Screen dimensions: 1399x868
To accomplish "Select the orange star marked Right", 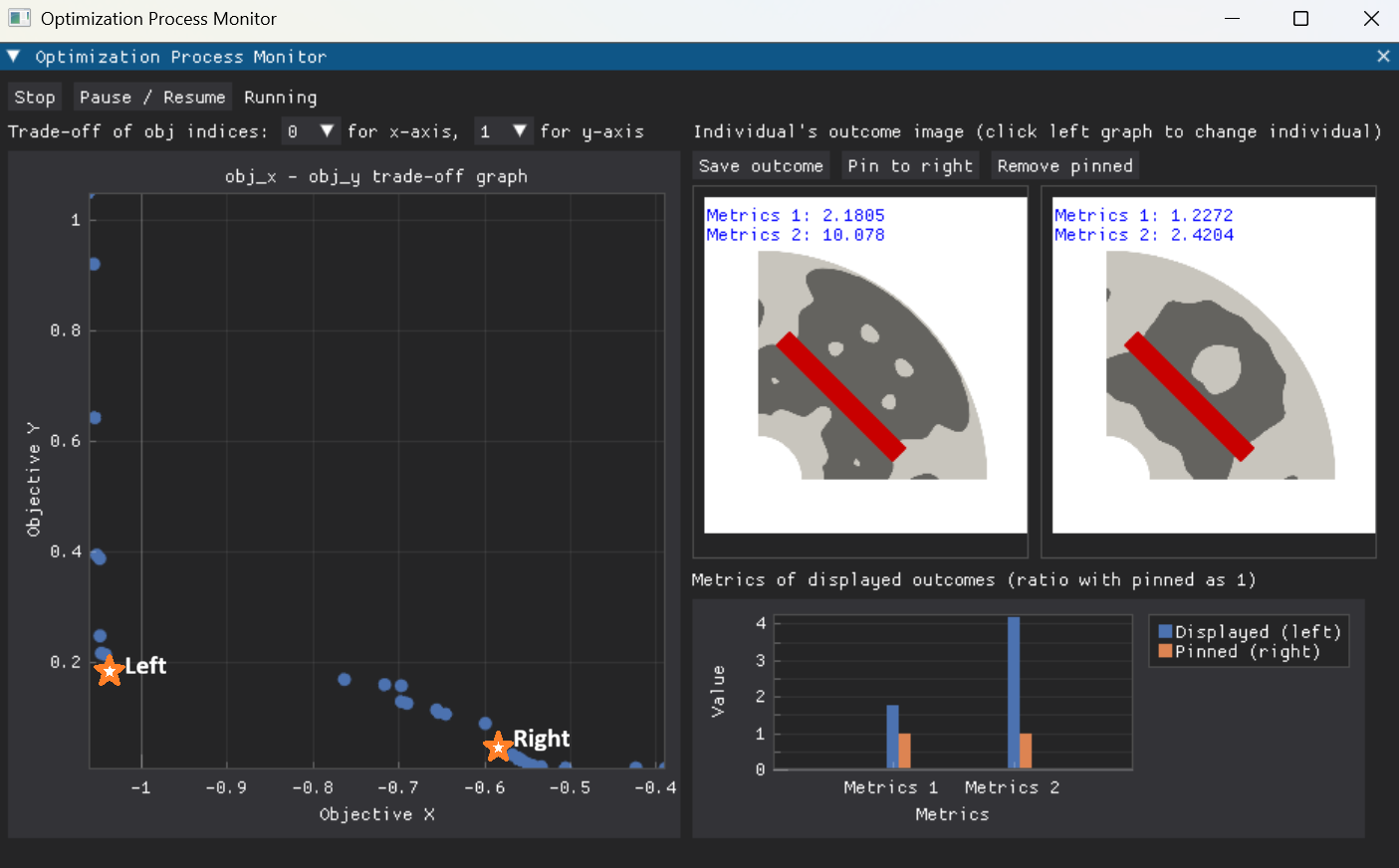I will [498, 746].
